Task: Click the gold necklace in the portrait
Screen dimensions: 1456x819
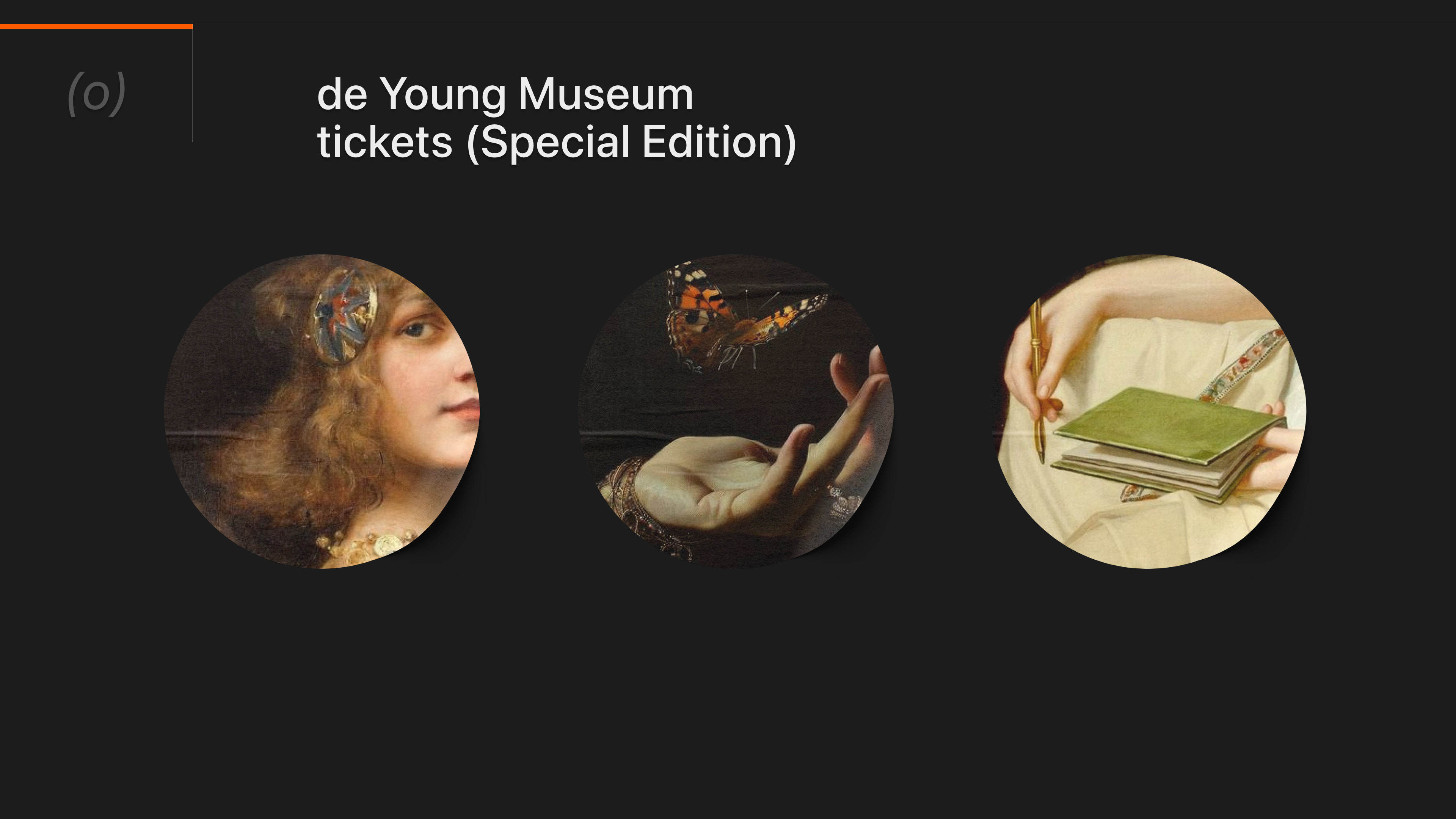Action: tap(373, 546)
